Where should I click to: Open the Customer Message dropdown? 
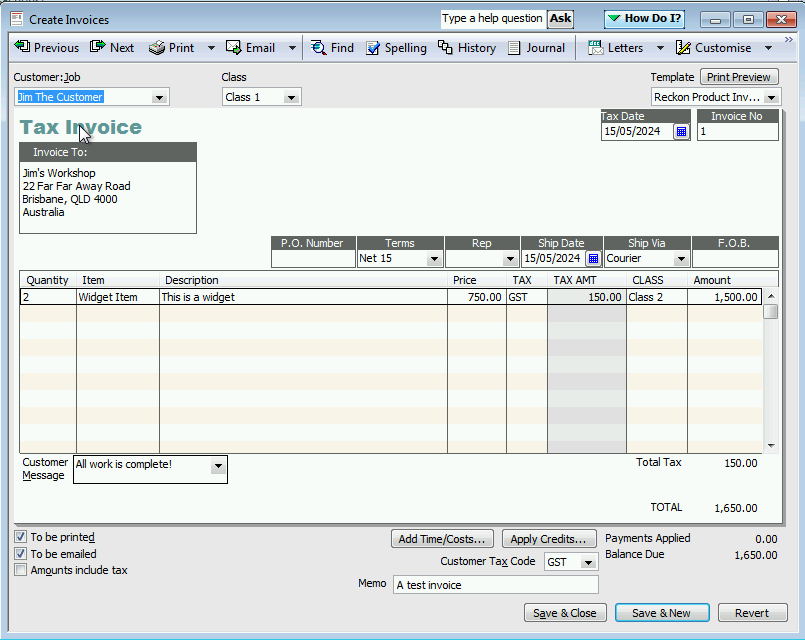click(218, 466)
